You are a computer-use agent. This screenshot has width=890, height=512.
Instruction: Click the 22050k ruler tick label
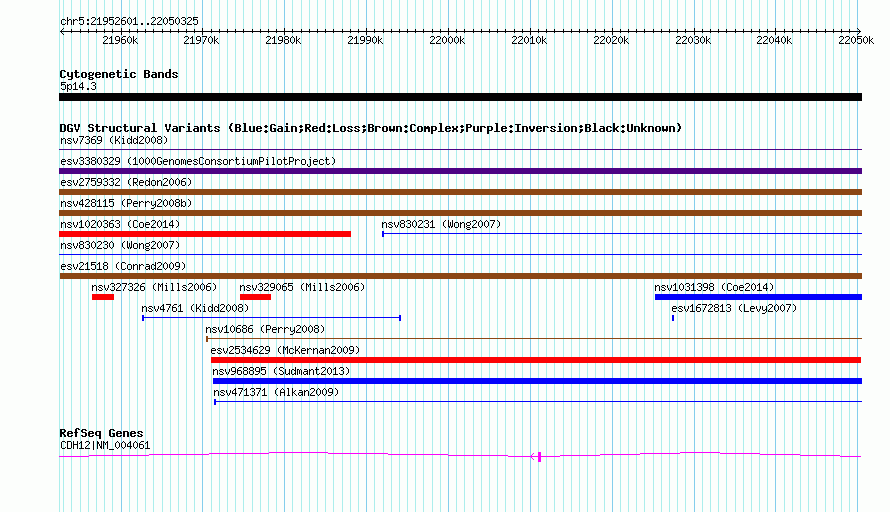pyautogui.click(x=856, y=40)
